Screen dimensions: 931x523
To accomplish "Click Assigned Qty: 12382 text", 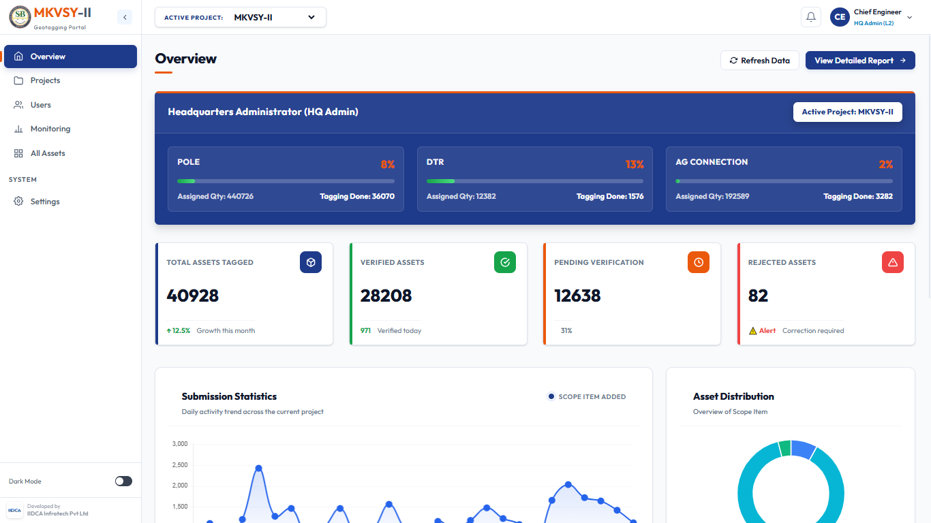I will coord(461,196).
